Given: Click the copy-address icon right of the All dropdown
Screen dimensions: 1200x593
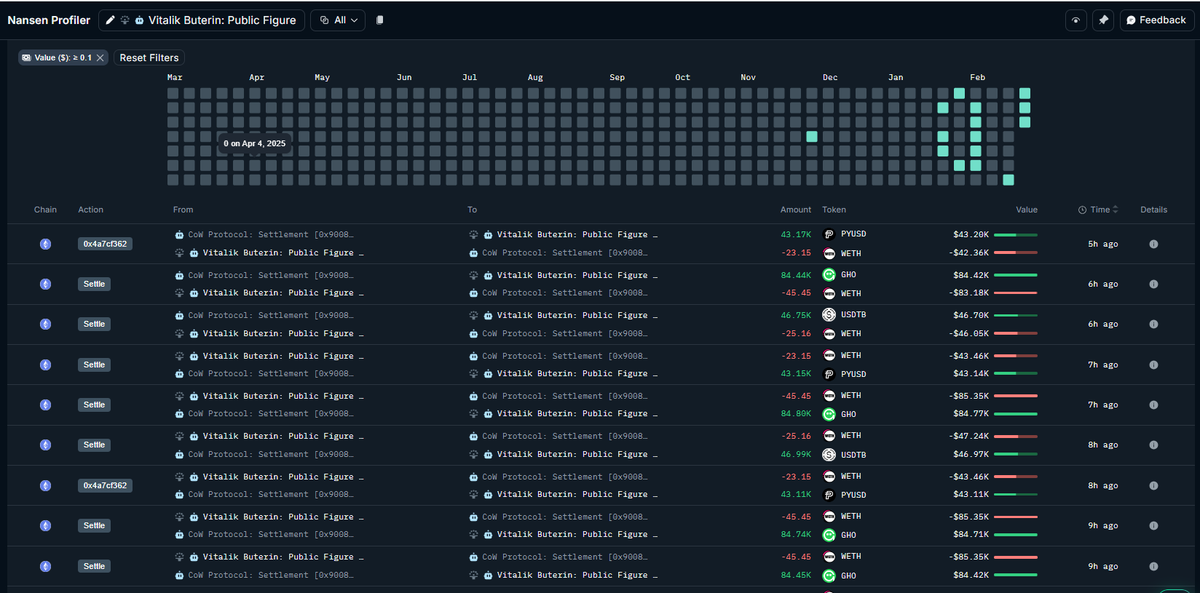Looking at the screenshot, I should (380, 19).
